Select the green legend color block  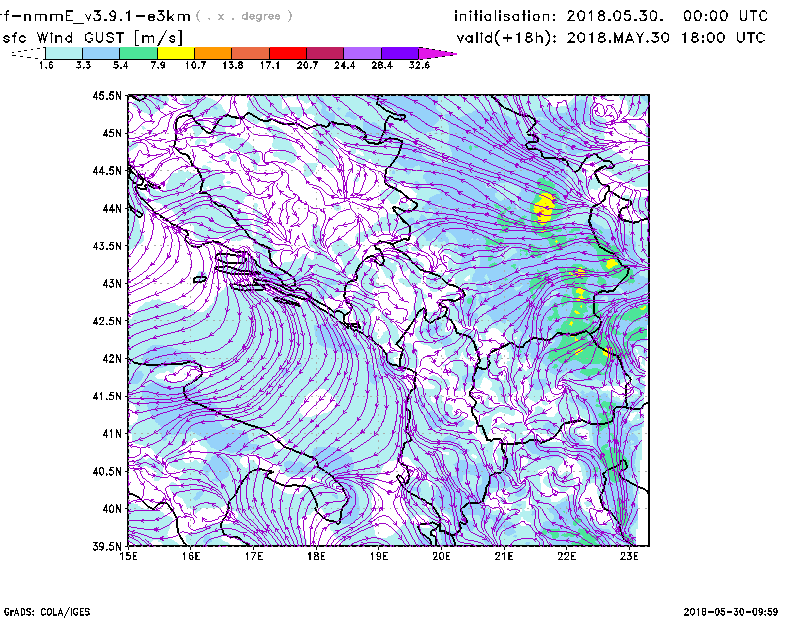click(139, 53)
